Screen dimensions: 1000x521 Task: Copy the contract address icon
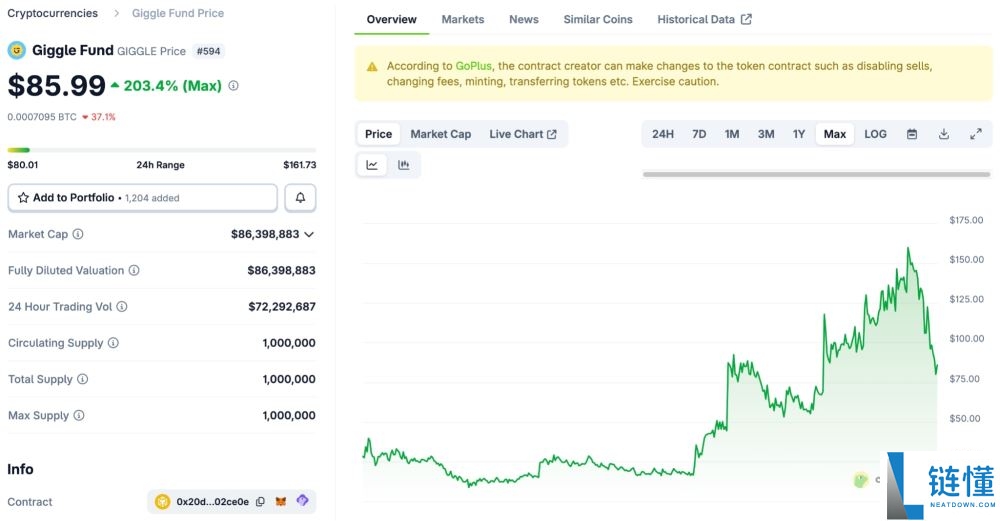pos(260,502)
